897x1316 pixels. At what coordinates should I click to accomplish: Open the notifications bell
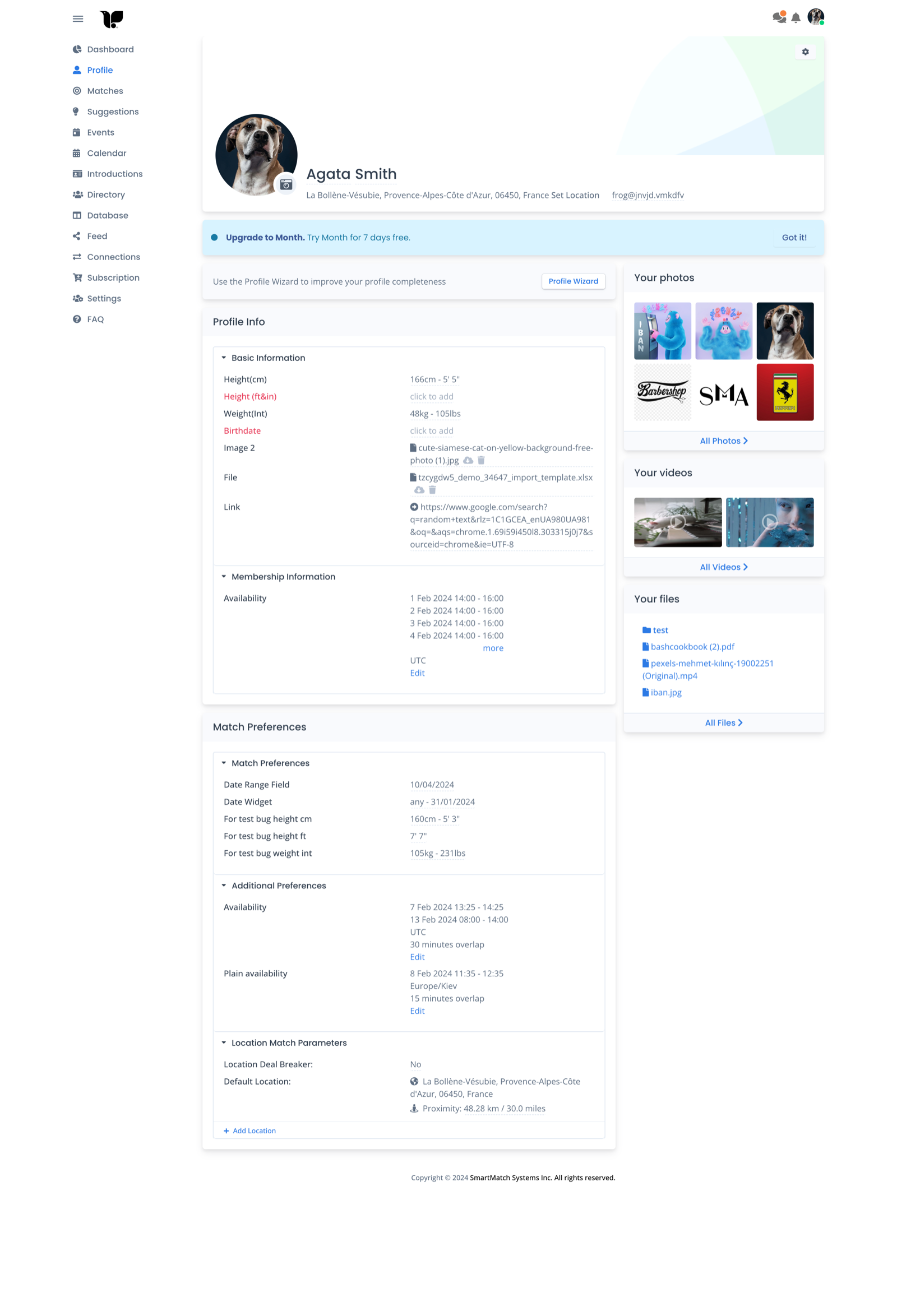[x=796, y=18]
